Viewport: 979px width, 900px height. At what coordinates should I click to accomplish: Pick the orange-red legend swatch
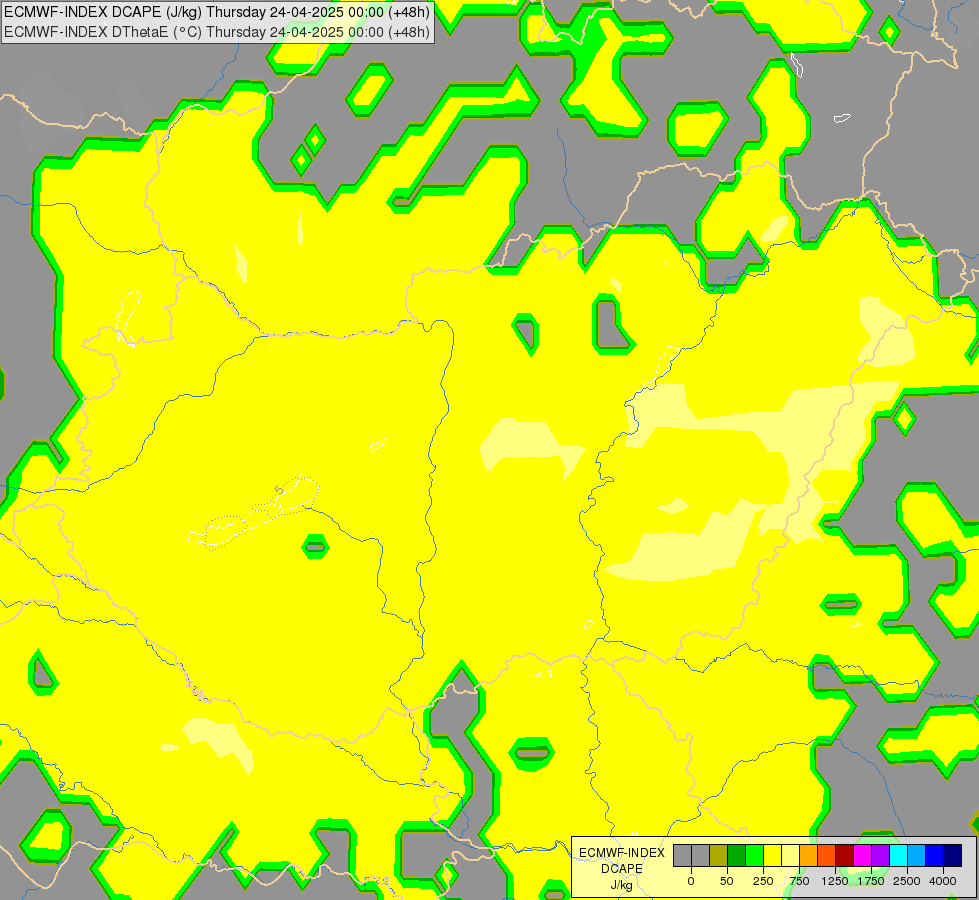(x=826, y=855)
